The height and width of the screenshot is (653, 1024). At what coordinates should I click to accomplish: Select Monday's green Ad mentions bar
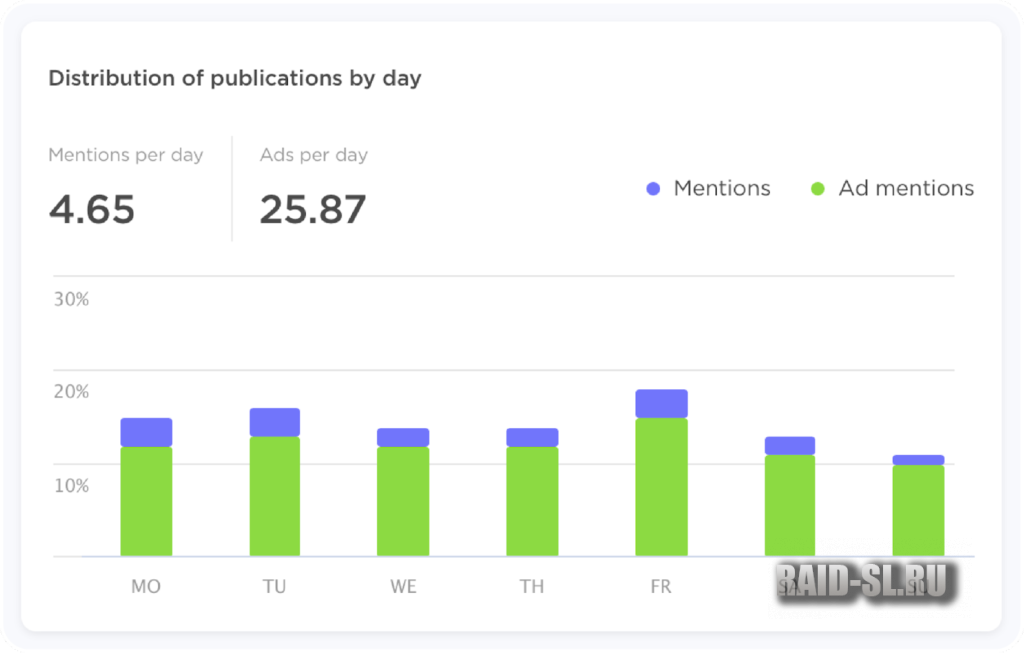click(x=146, y=501)
